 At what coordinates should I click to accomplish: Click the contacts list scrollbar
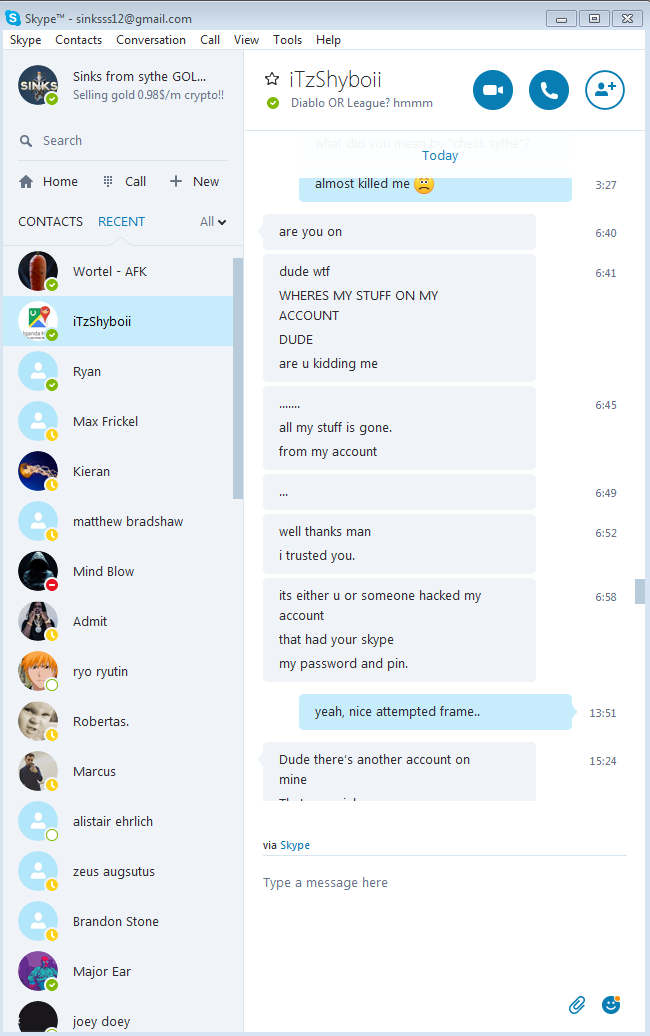(x=238, y=379)
